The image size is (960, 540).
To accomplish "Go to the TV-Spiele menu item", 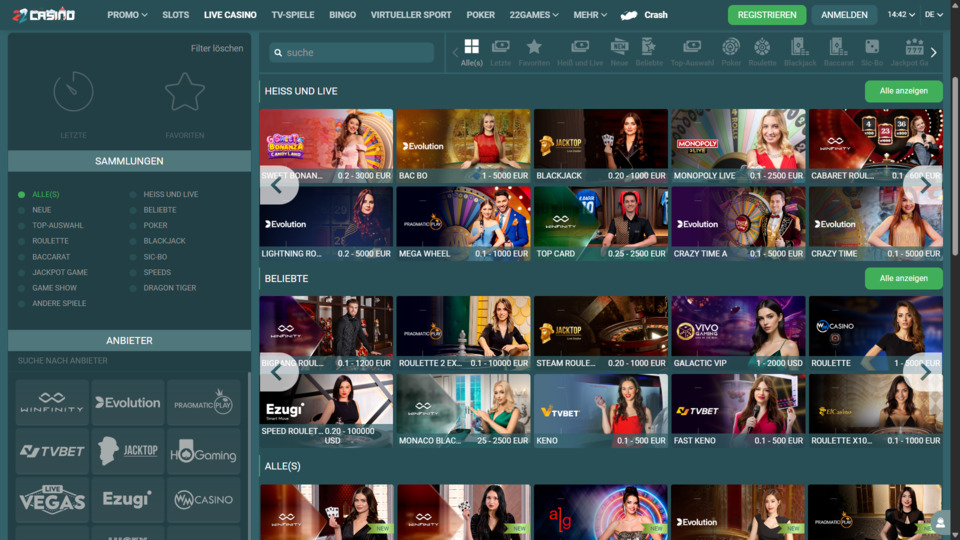I will click(x=292, y=15).
